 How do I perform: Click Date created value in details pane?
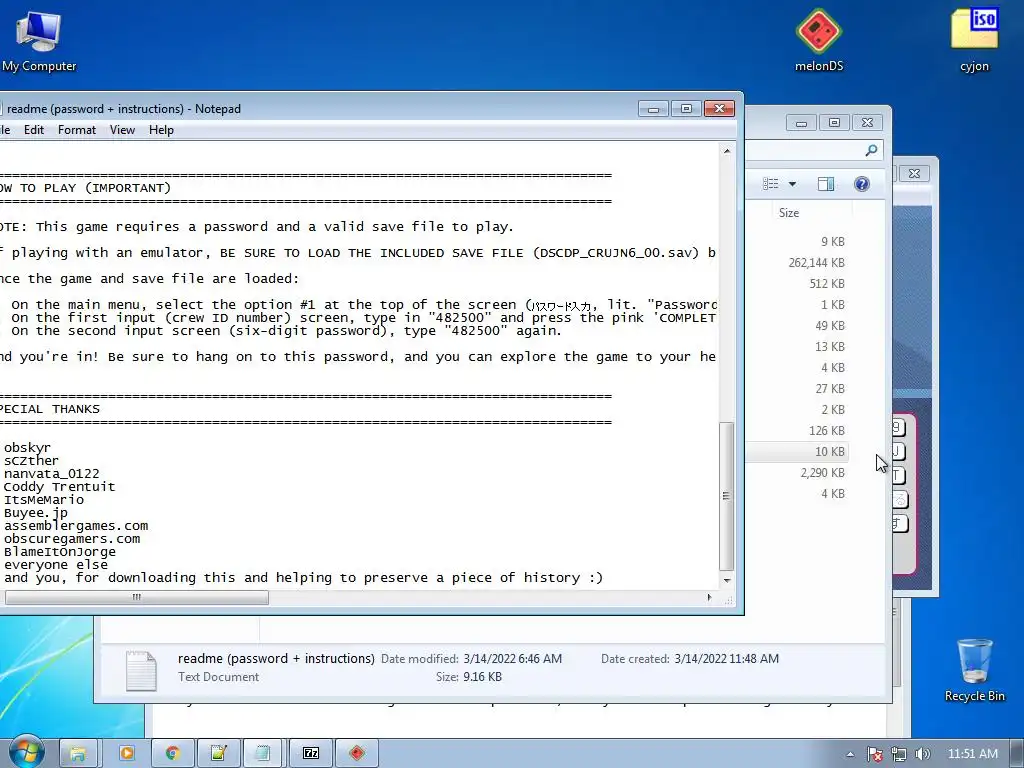726,659
